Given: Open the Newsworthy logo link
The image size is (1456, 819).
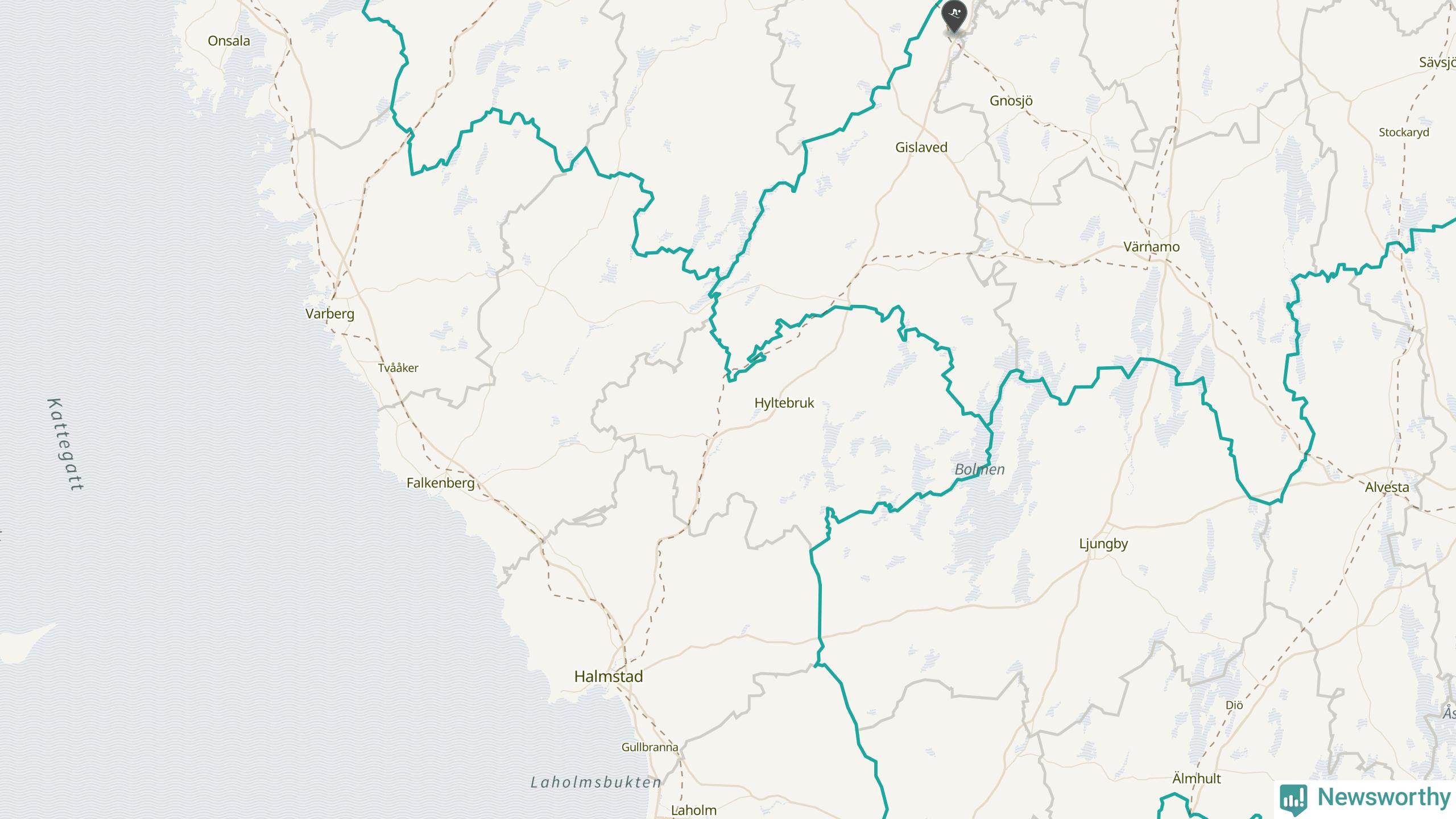Looking at the screenshot, I should (1365, 799).
